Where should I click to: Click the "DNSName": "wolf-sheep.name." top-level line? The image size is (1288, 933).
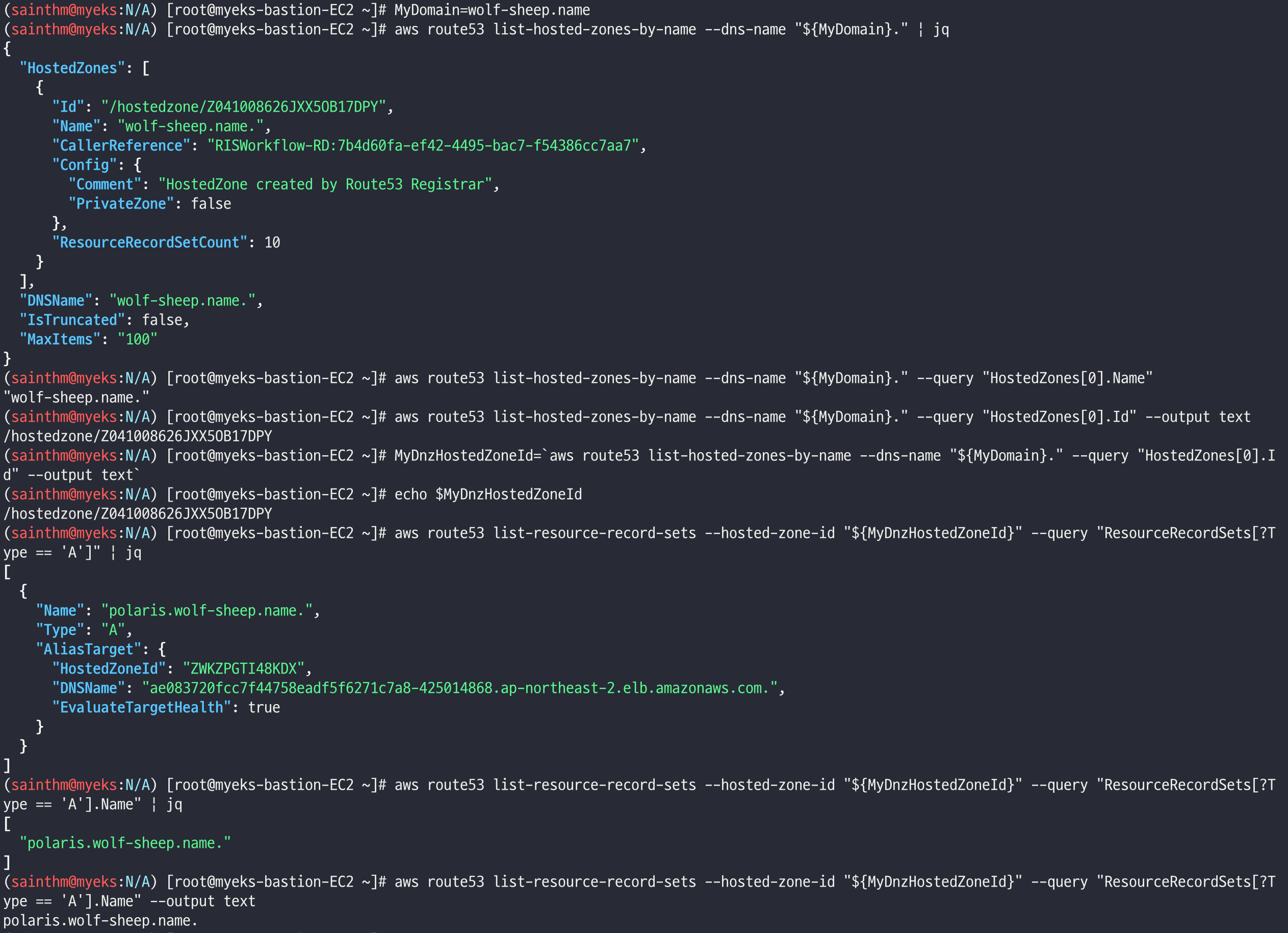[x=141, y=300]
